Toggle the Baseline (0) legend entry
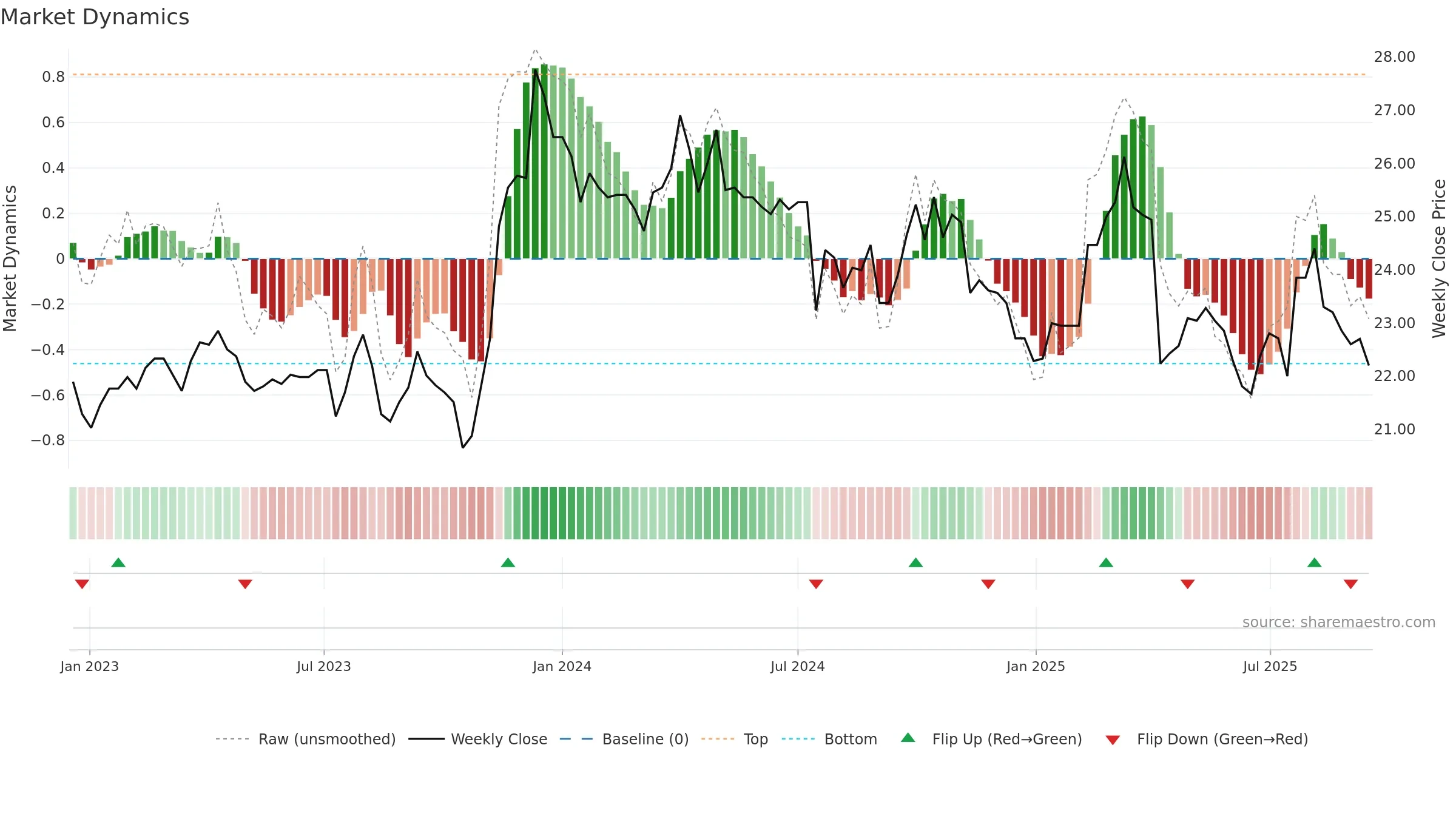The image size is (1456, 819). pyautogui.click(x=624, y=739)
